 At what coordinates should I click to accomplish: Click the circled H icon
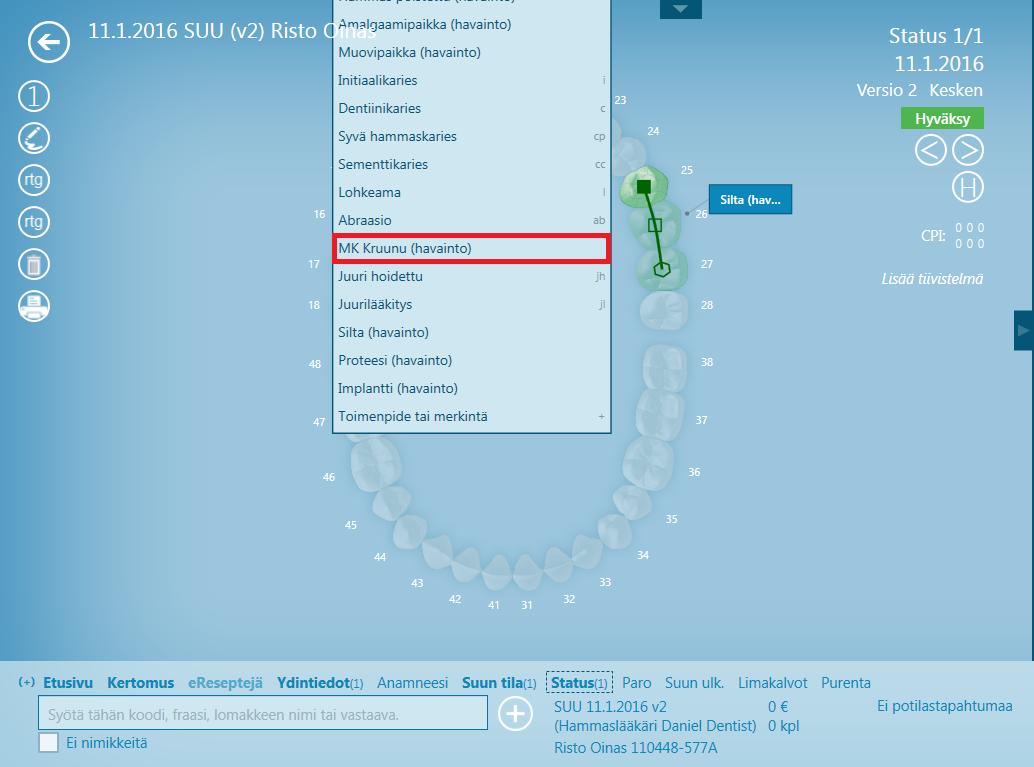[x=967, y=187]
